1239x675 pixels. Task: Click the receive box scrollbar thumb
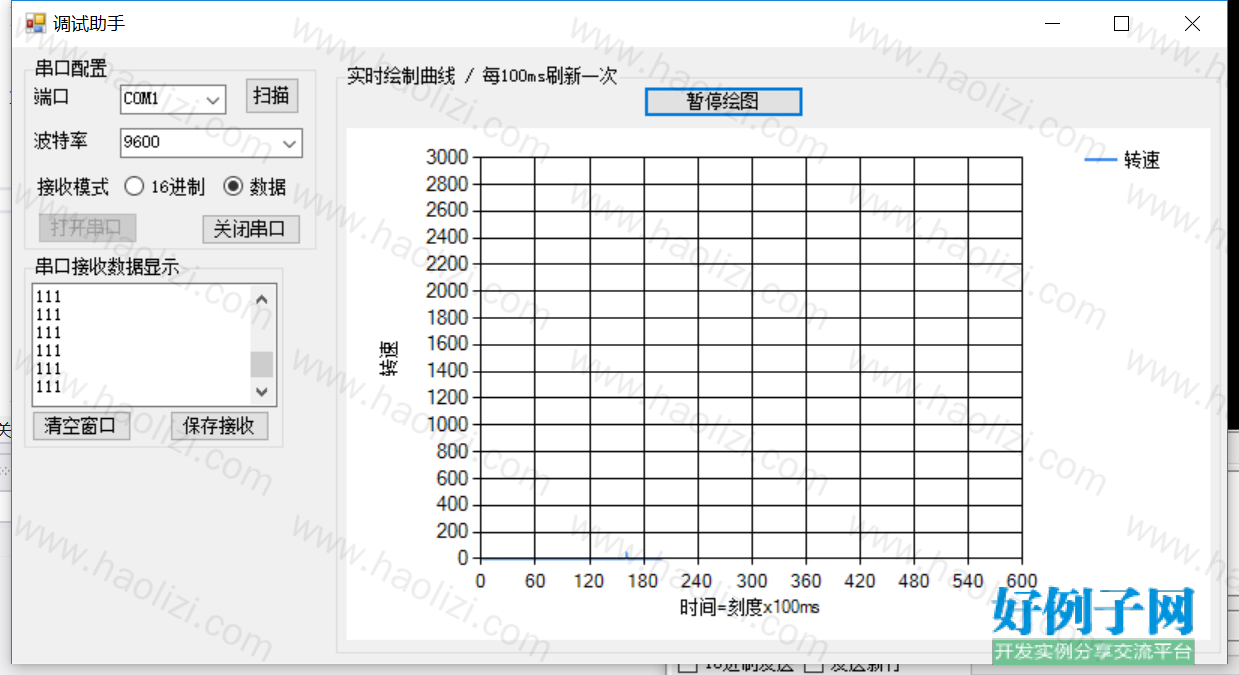pyautogui.click(x=262, y=364)
